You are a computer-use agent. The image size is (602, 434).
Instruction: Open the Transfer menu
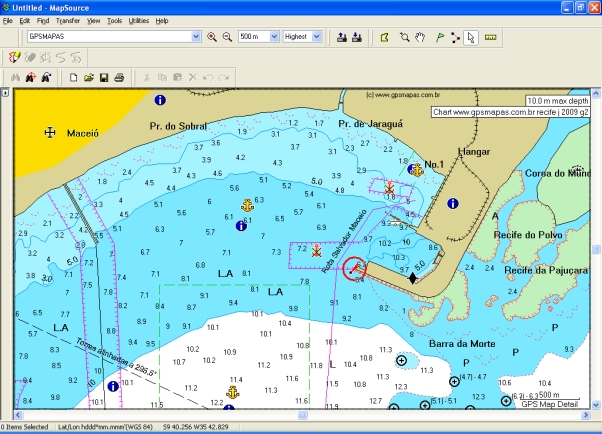68,20
